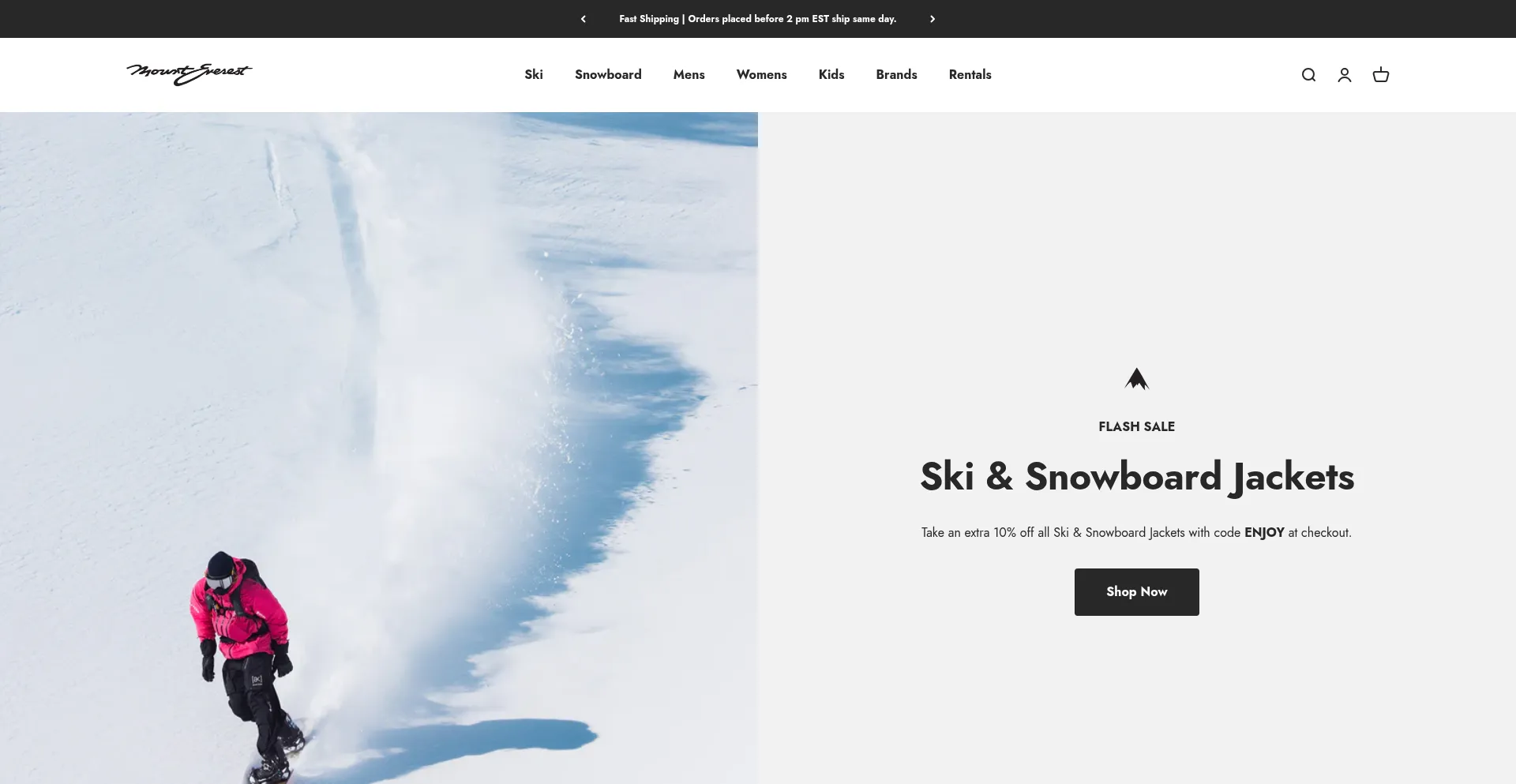Open the Brands menu item

click(896, 74)
